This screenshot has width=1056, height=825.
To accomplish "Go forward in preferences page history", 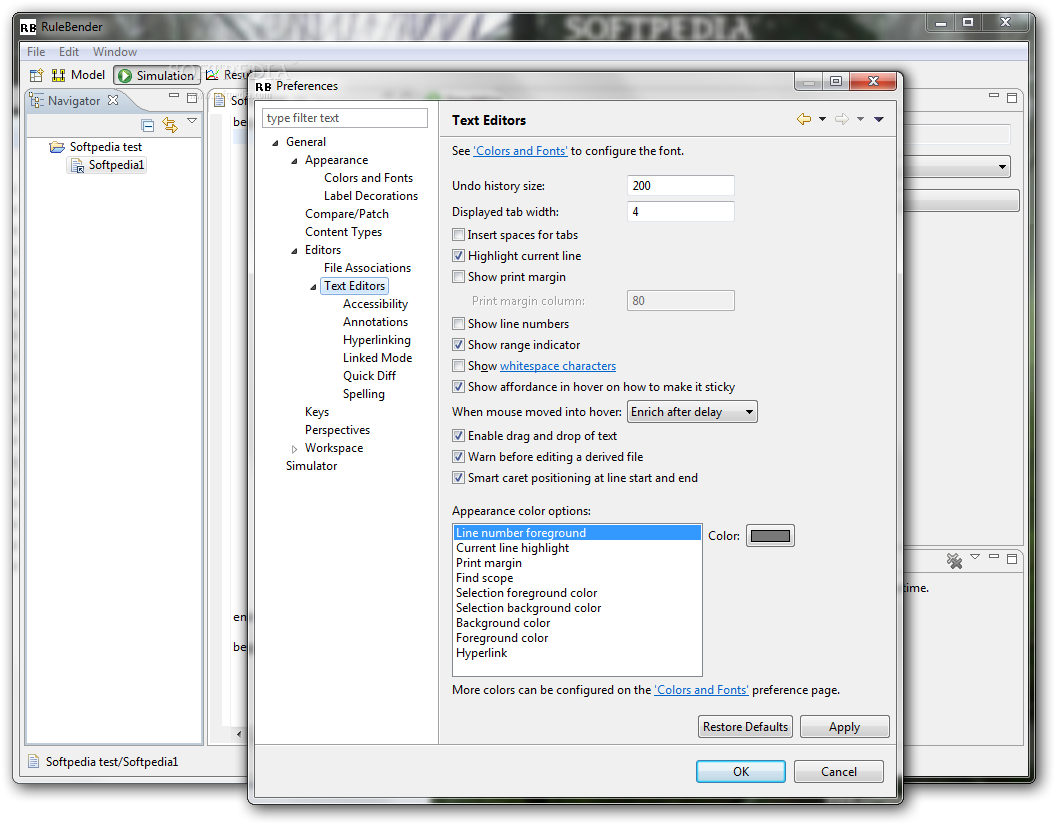I will pyautogui.click(x=841, y=119).
